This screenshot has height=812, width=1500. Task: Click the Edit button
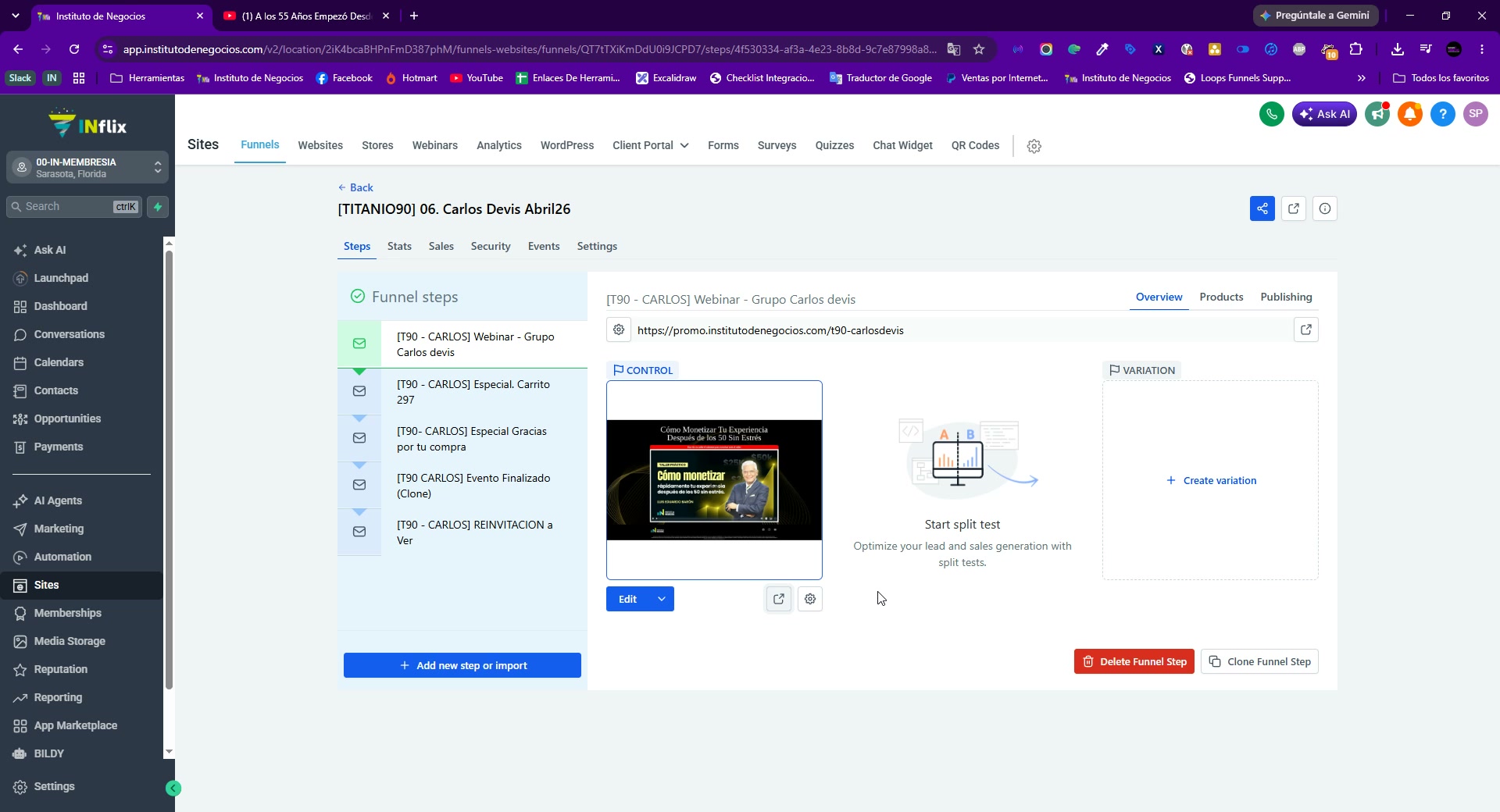coord(628,599)
